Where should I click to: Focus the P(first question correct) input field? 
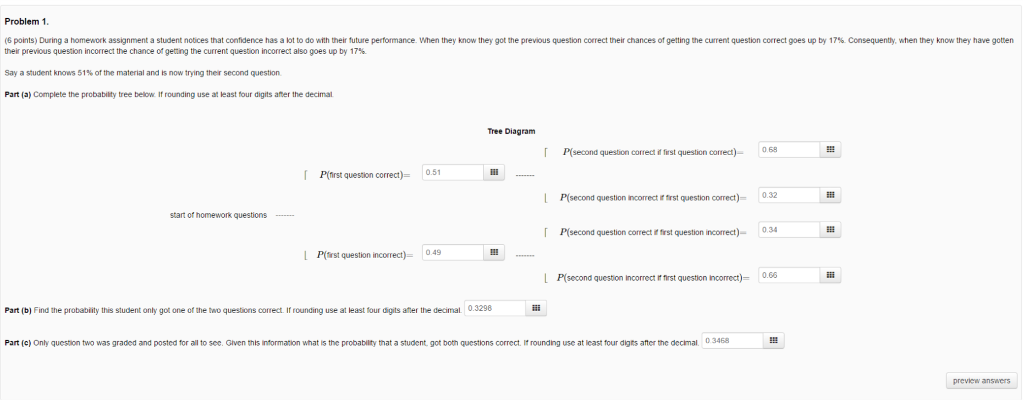click(x=453, y=173)
